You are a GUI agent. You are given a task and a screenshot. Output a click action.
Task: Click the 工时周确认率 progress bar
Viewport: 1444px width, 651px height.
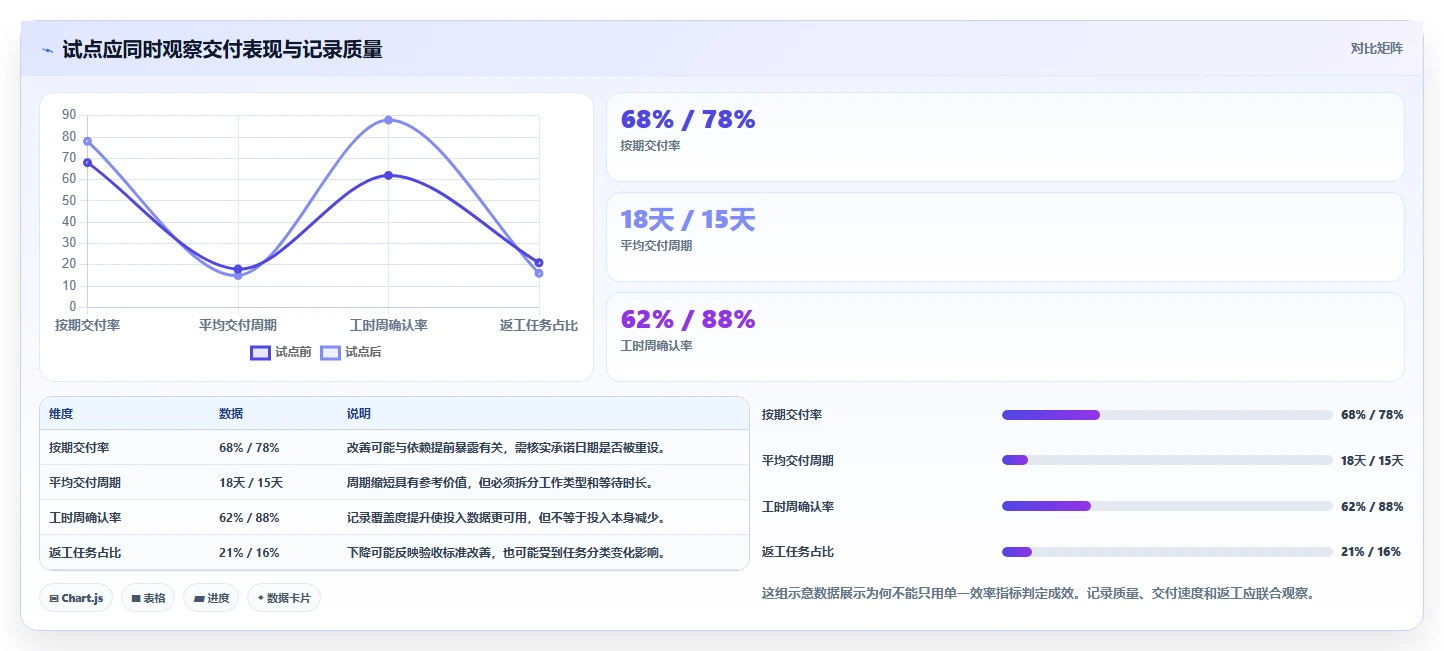point(1167,506)
